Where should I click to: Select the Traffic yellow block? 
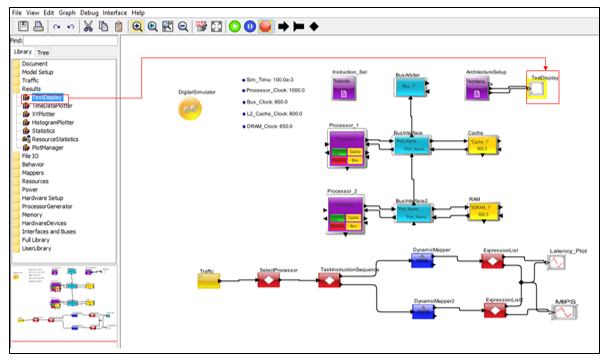[x=209, y=281]
